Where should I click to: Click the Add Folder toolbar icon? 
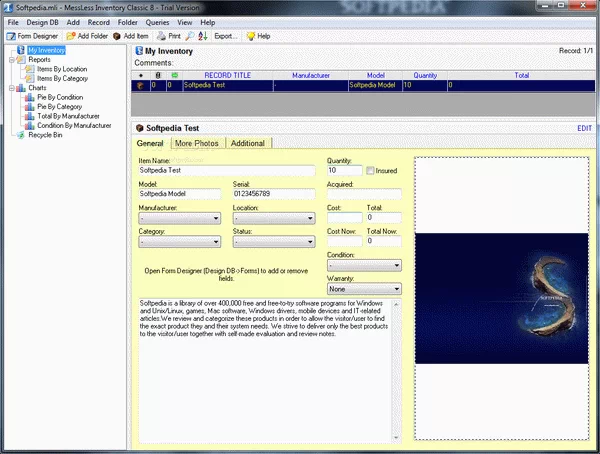pos(72,35)
